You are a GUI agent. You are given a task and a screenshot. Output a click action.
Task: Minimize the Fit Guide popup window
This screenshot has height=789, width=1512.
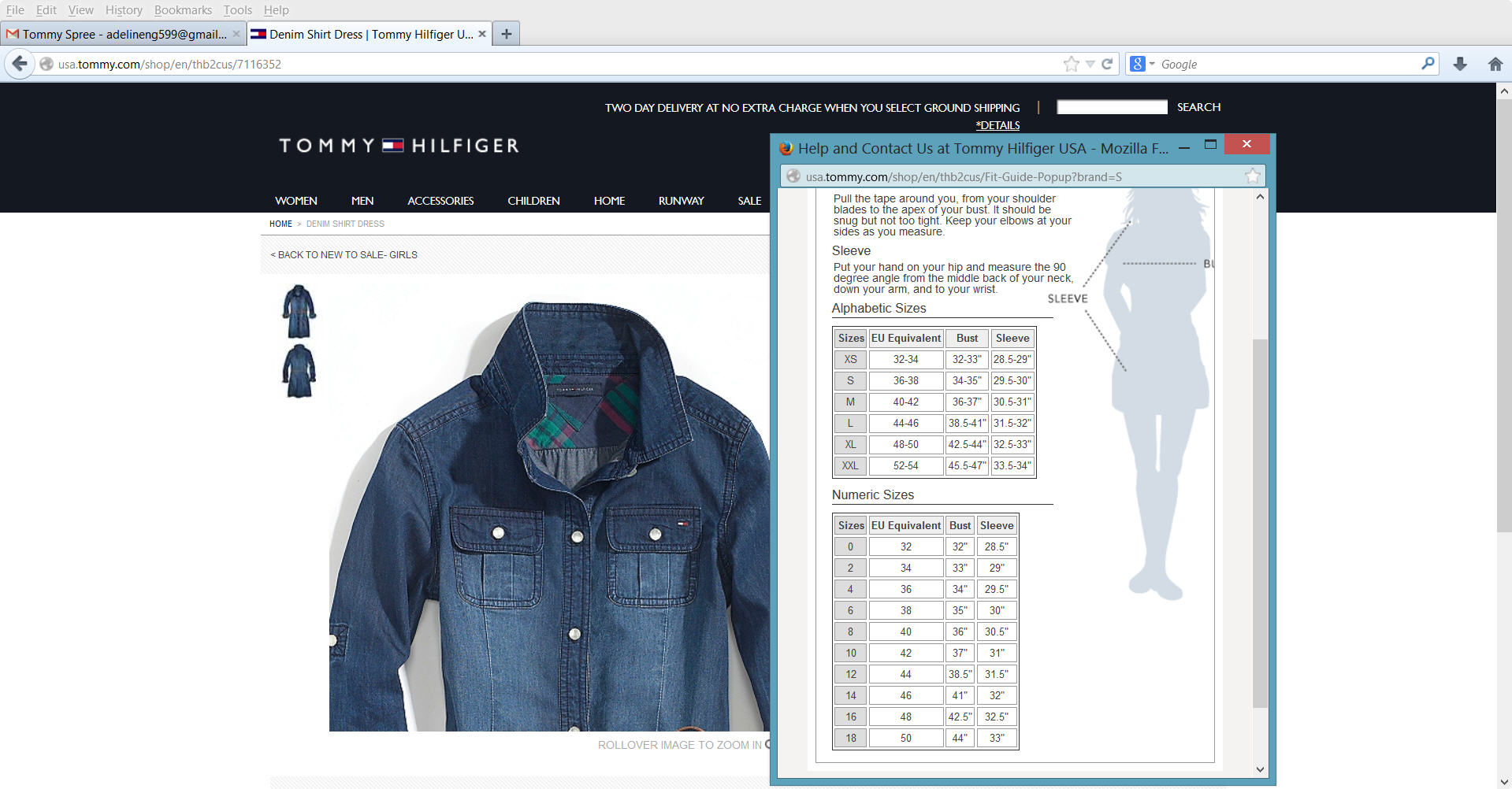(x=1183, y=147)
